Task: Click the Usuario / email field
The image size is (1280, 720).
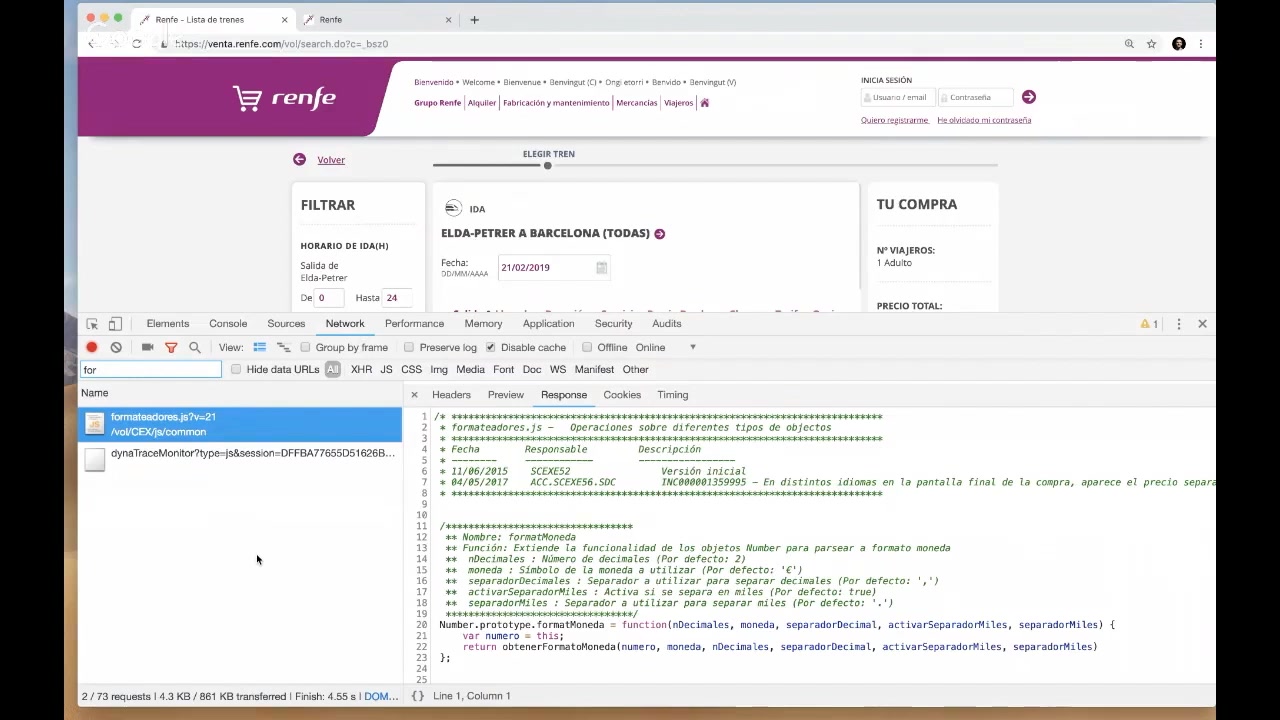Action: (899, 97)
